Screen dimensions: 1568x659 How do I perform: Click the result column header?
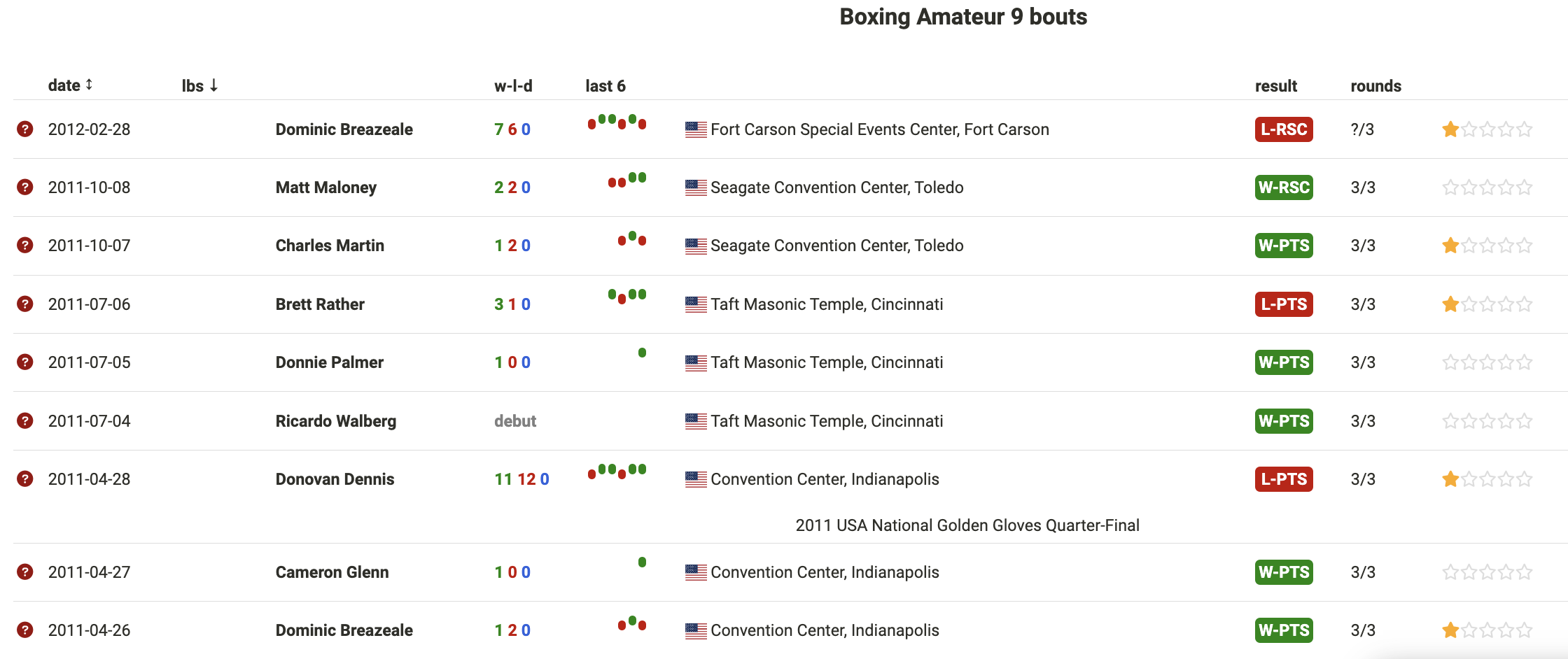coord(1276,85)
